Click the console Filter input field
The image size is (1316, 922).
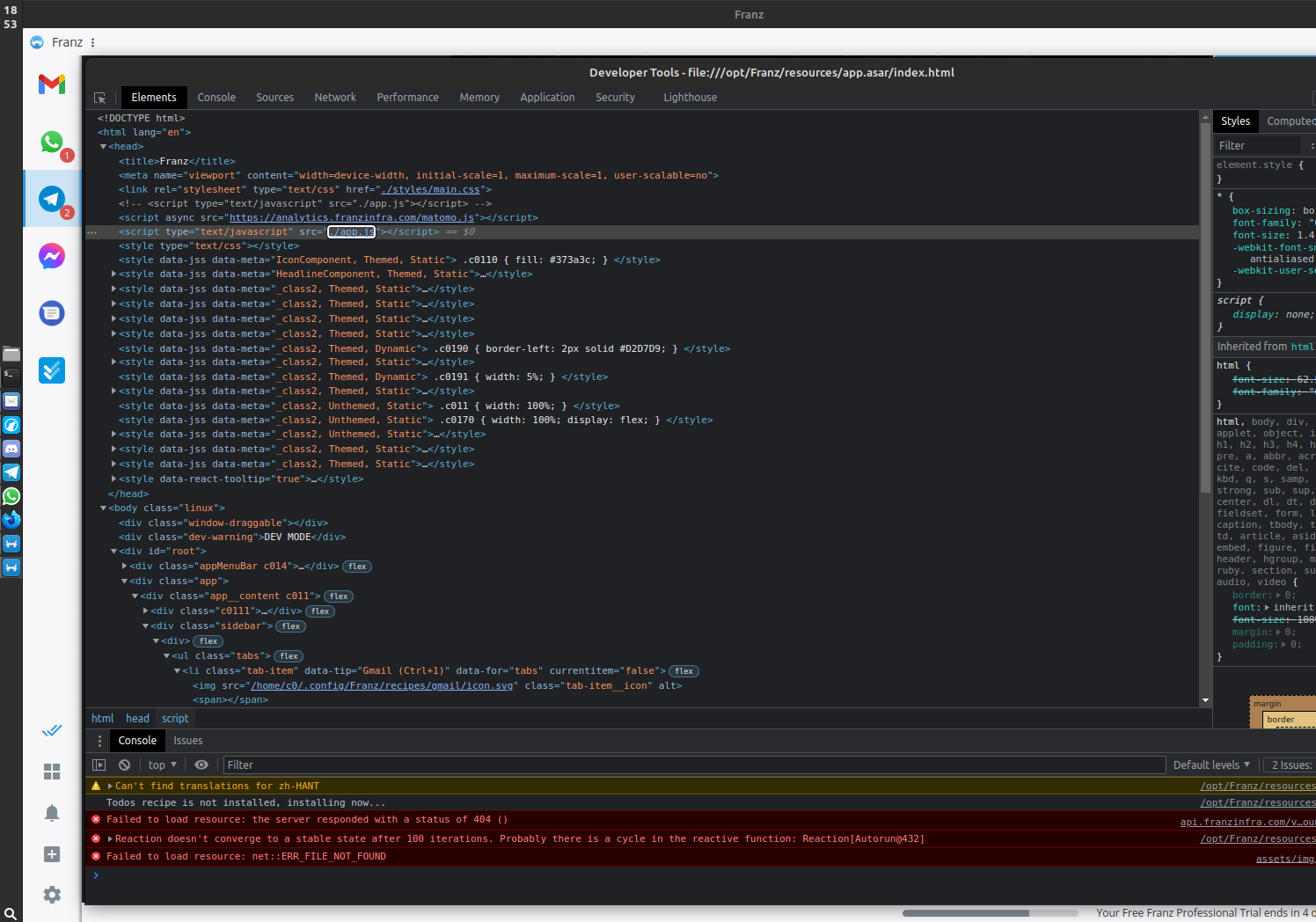tap(694, 765)
